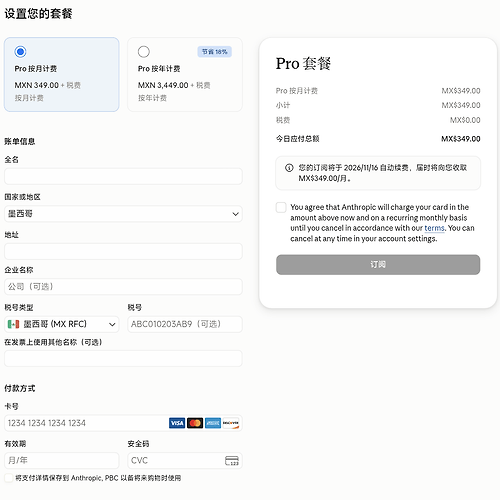The image size is (500, 500).
Task: Click the CVC card hint icon
Action: 232,461
